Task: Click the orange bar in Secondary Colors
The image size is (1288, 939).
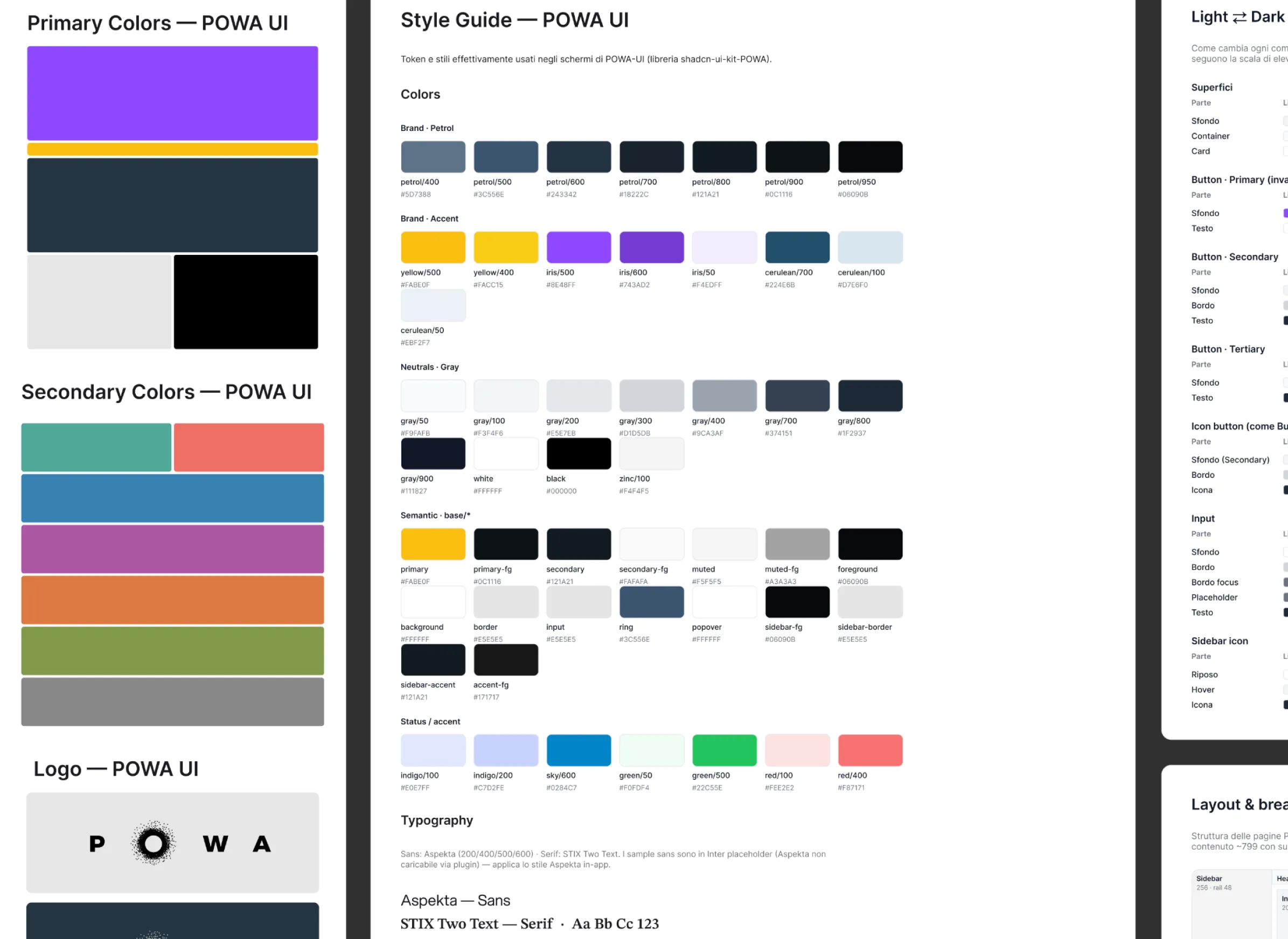Action: coord(172,600)
